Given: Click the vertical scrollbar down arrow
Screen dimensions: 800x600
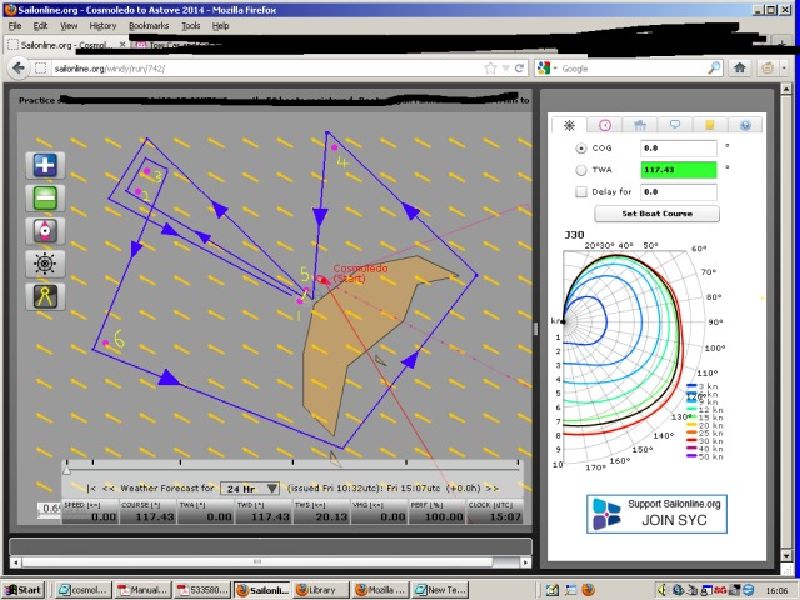Looking at the screenshot, I should (x=786, y=556).
